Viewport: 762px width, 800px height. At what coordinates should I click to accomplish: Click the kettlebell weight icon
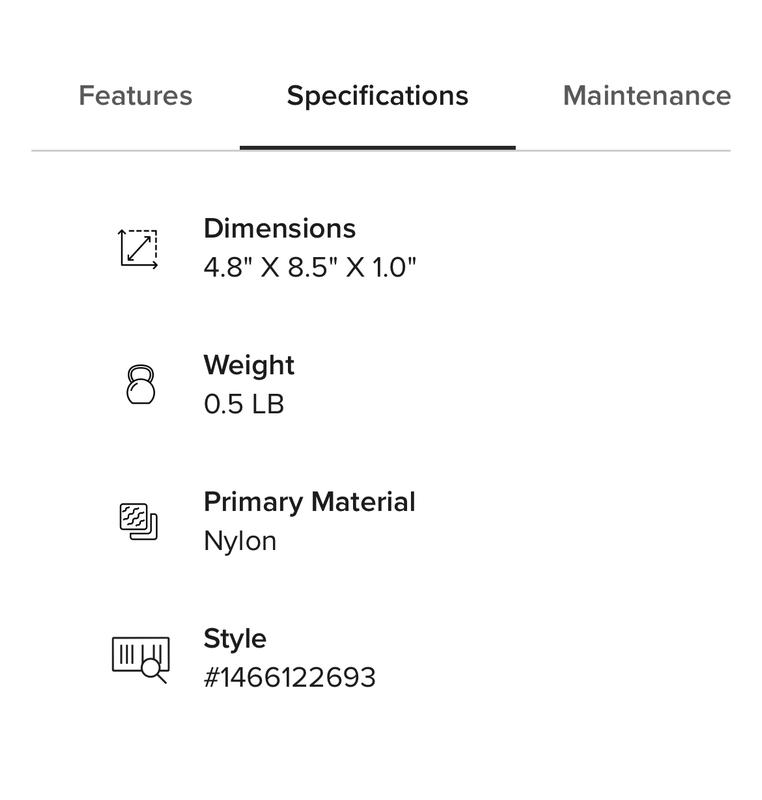(x=140, y=385)
